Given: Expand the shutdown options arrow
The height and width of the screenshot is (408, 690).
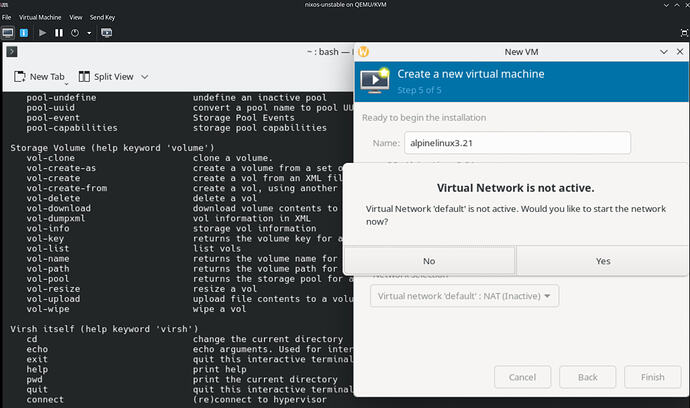Looking at the screenshot, I should pos(89,33).
